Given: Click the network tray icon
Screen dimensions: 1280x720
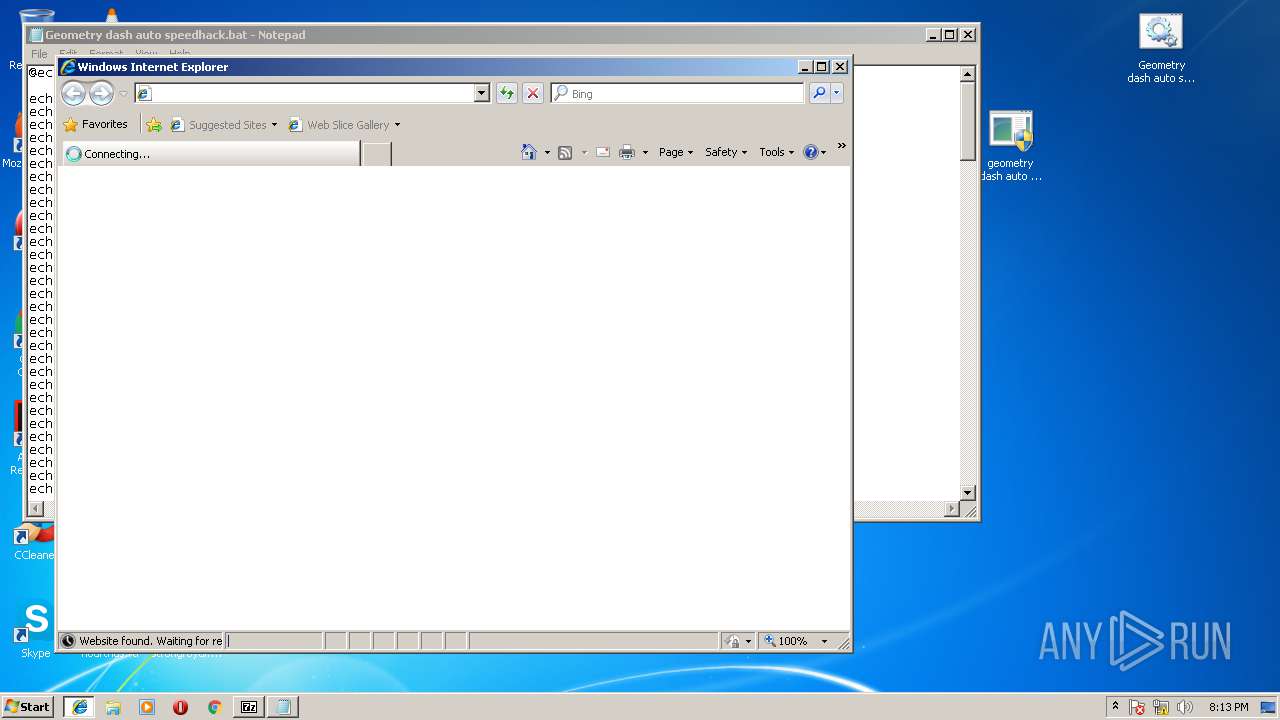Looking at the screenshot, I should (1161, 707).
